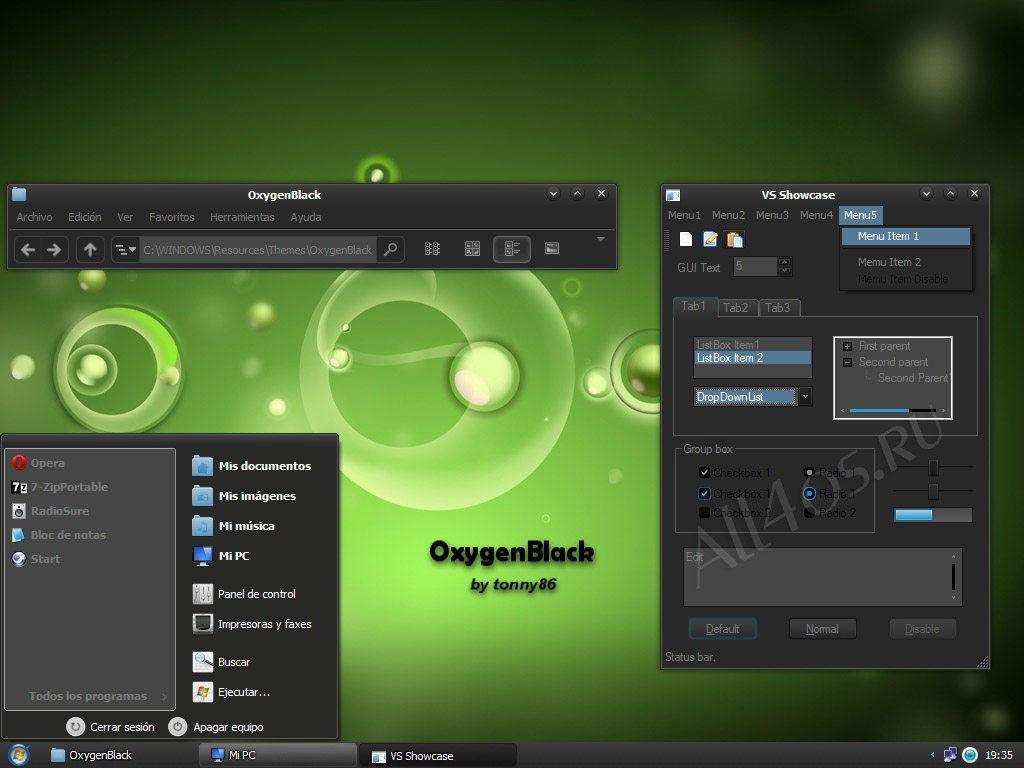The height and width of the screenshot is (768, 1024).
Task: Click the new blank document icon in VS Showcase
Action: (x=686, y=240)
